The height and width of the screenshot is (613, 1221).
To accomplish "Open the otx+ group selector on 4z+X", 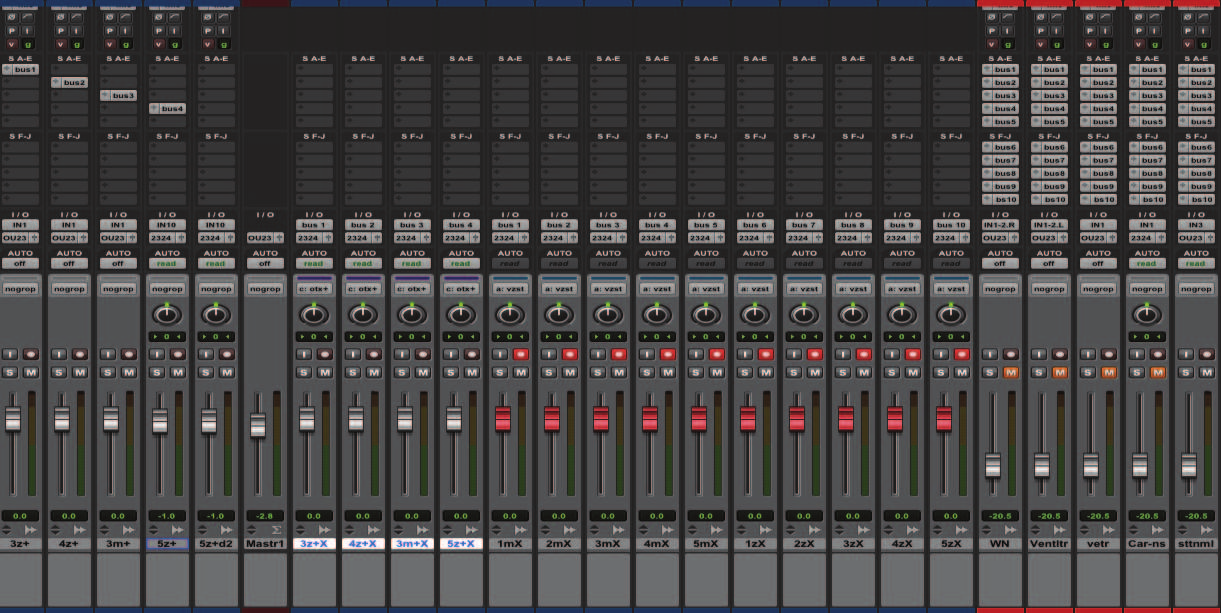I will click(363, 288).
